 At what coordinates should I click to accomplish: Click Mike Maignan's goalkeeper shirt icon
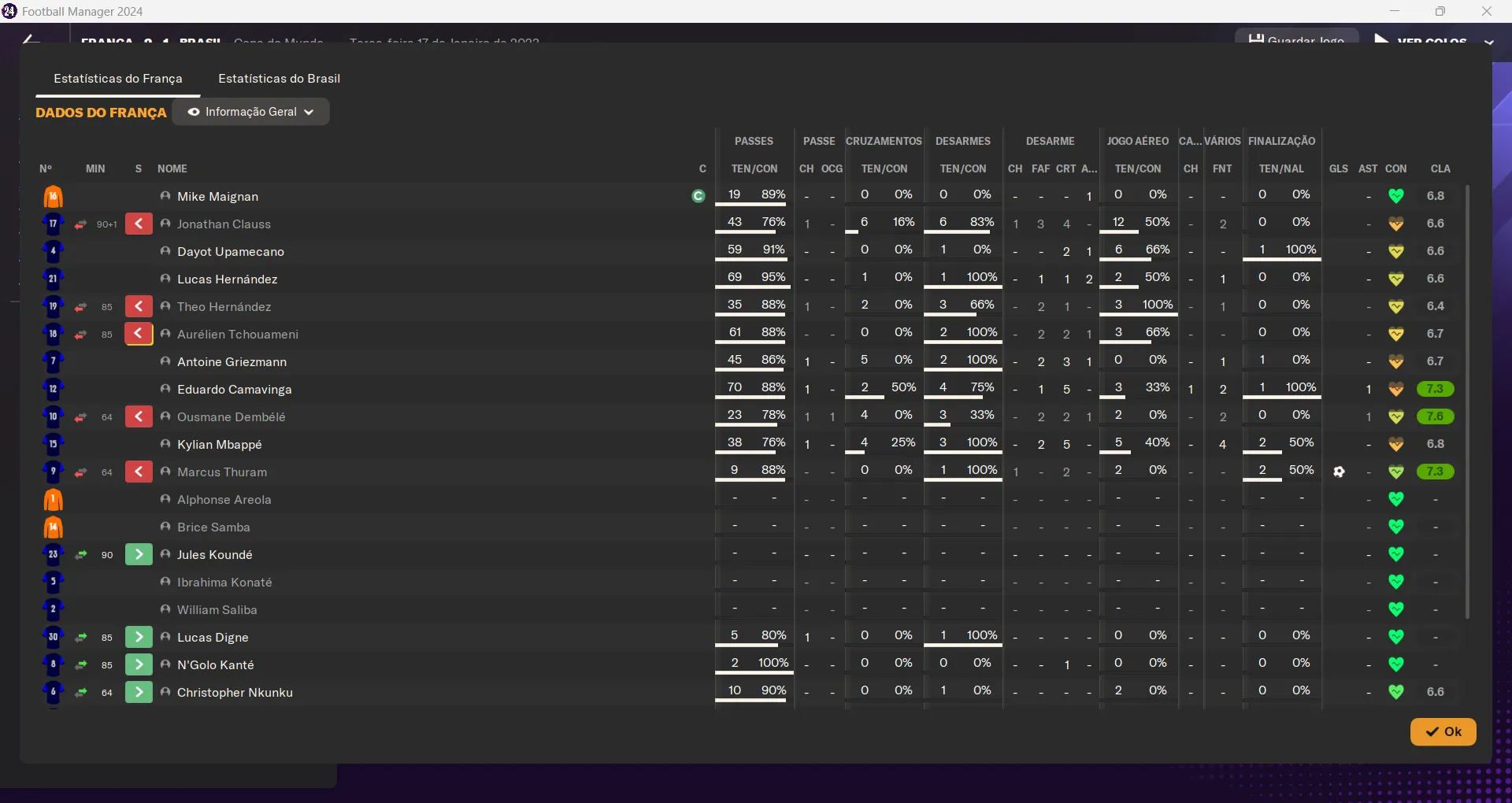(53, 197)
